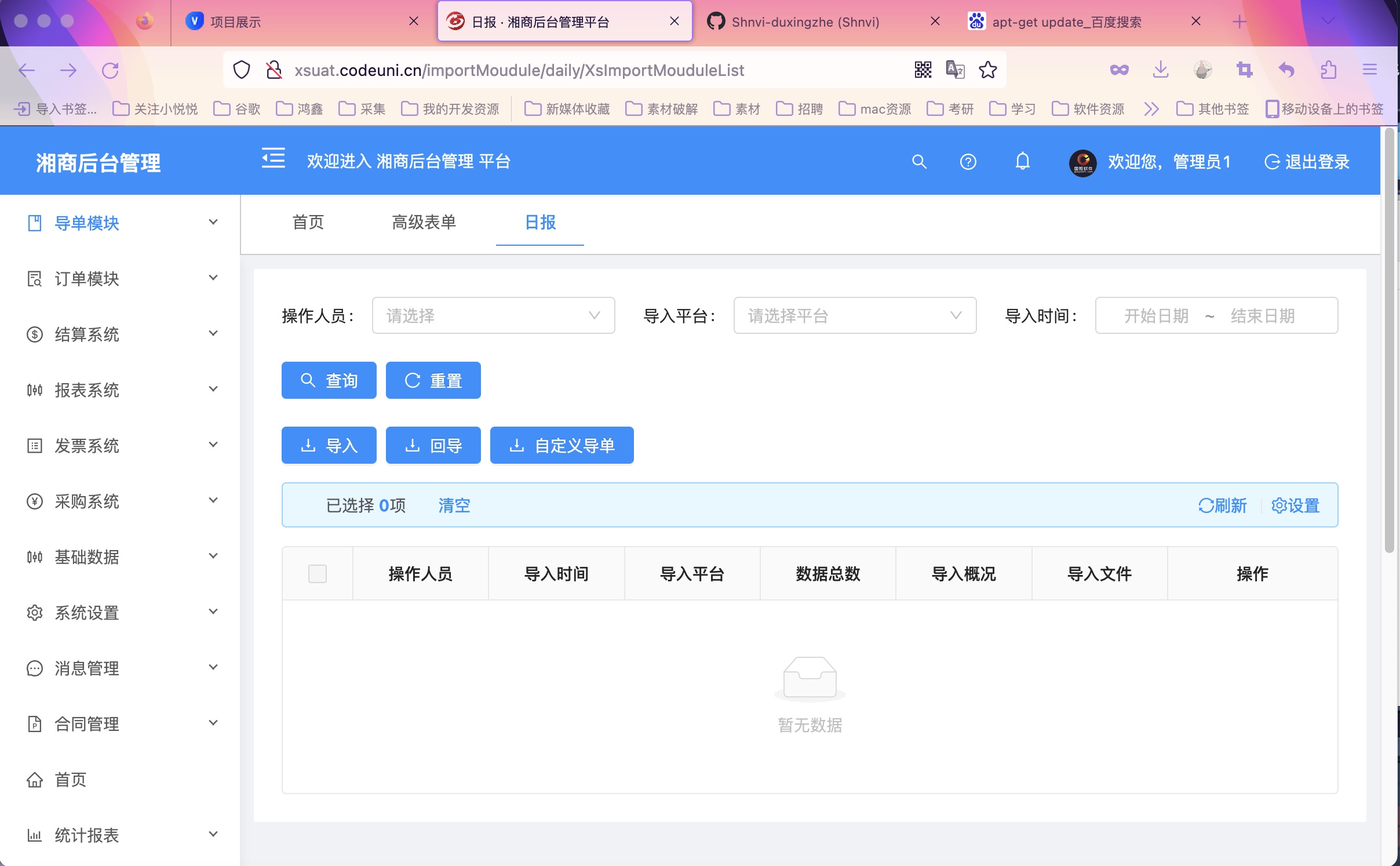The height and width of the screenshot is (866, 1400).
Task: Click the header search magnifier icon
Action: click(919, 162)
